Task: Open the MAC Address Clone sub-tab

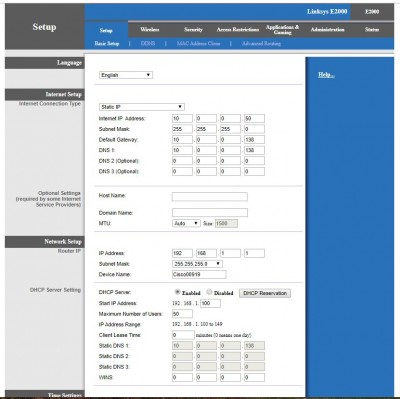Action: 198,43
